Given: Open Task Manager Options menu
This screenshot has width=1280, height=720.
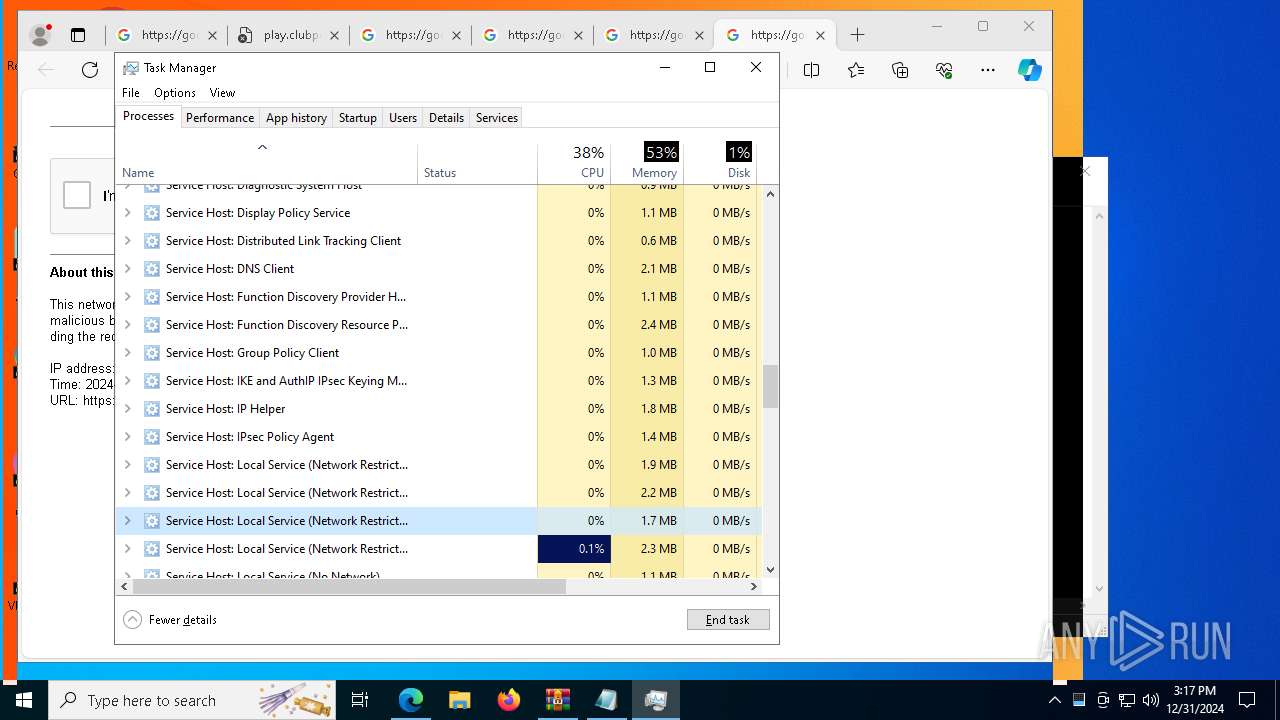Looking at the screenshot, I should pos(175,93).
